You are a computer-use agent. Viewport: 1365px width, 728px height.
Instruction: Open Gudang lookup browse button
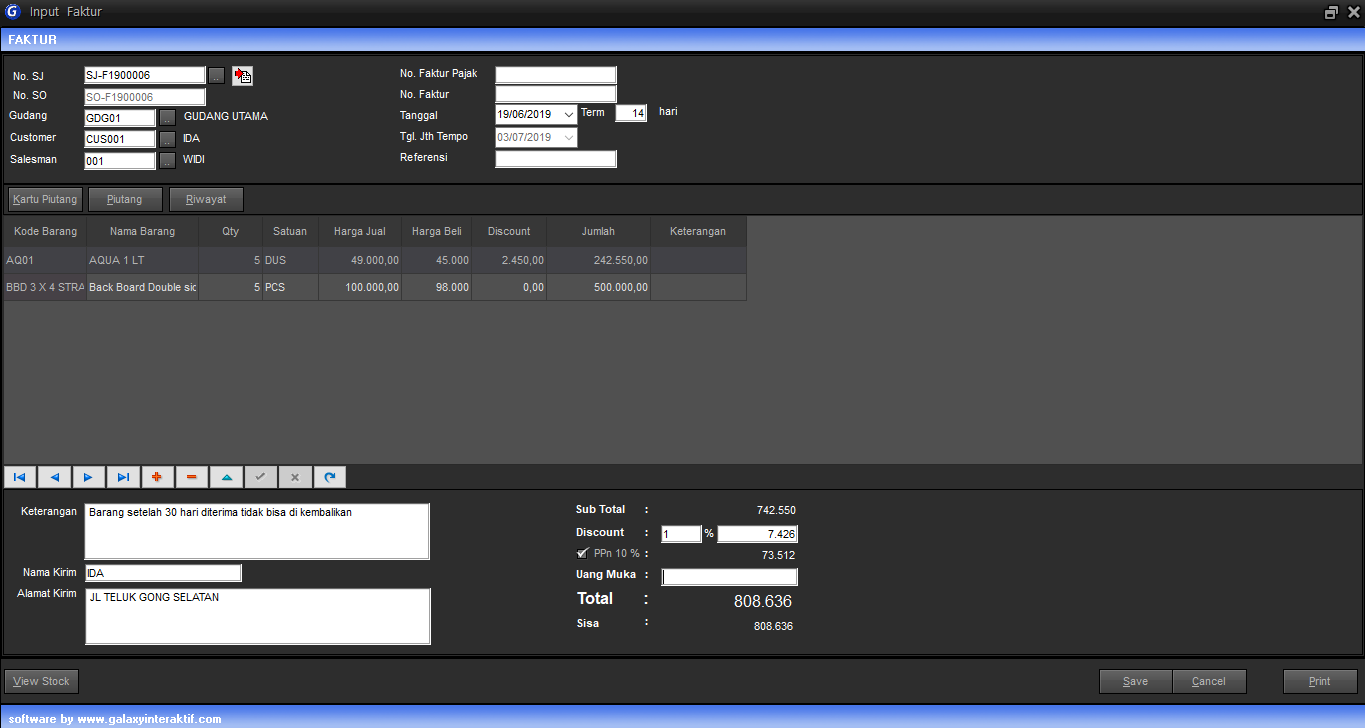coord(167,118)
